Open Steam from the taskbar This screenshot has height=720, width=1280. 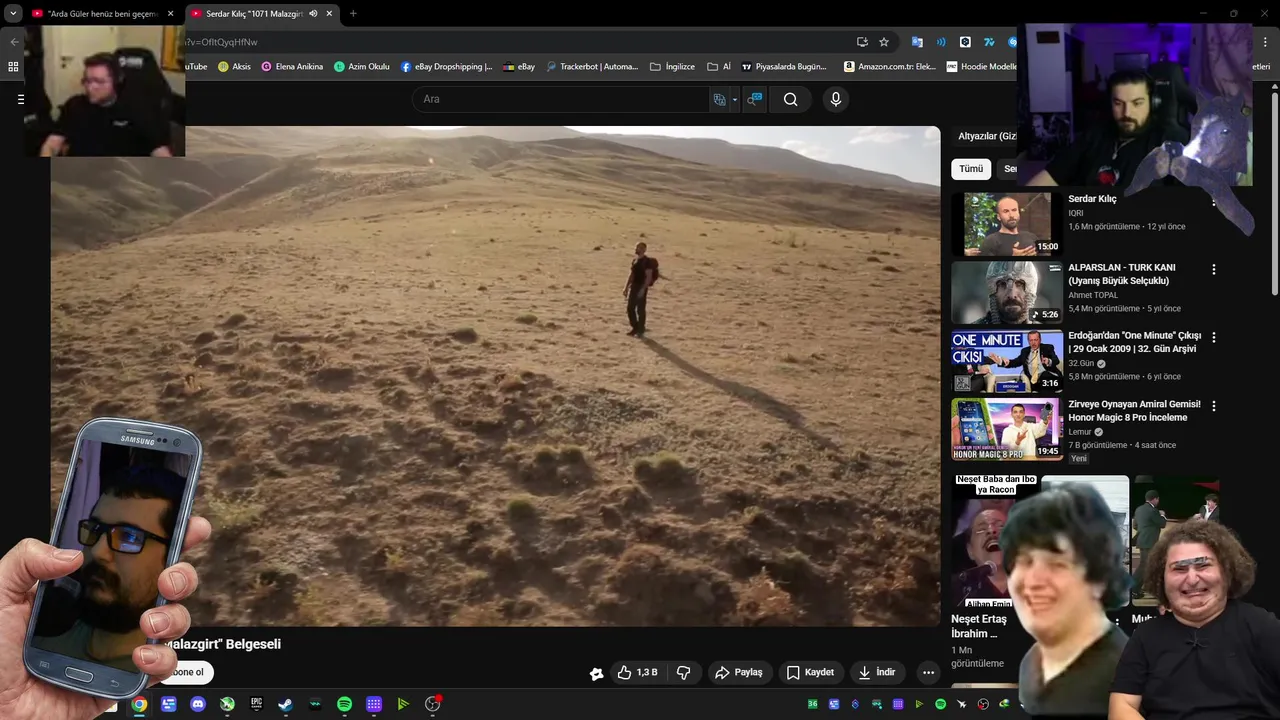[x=285, y=704]
